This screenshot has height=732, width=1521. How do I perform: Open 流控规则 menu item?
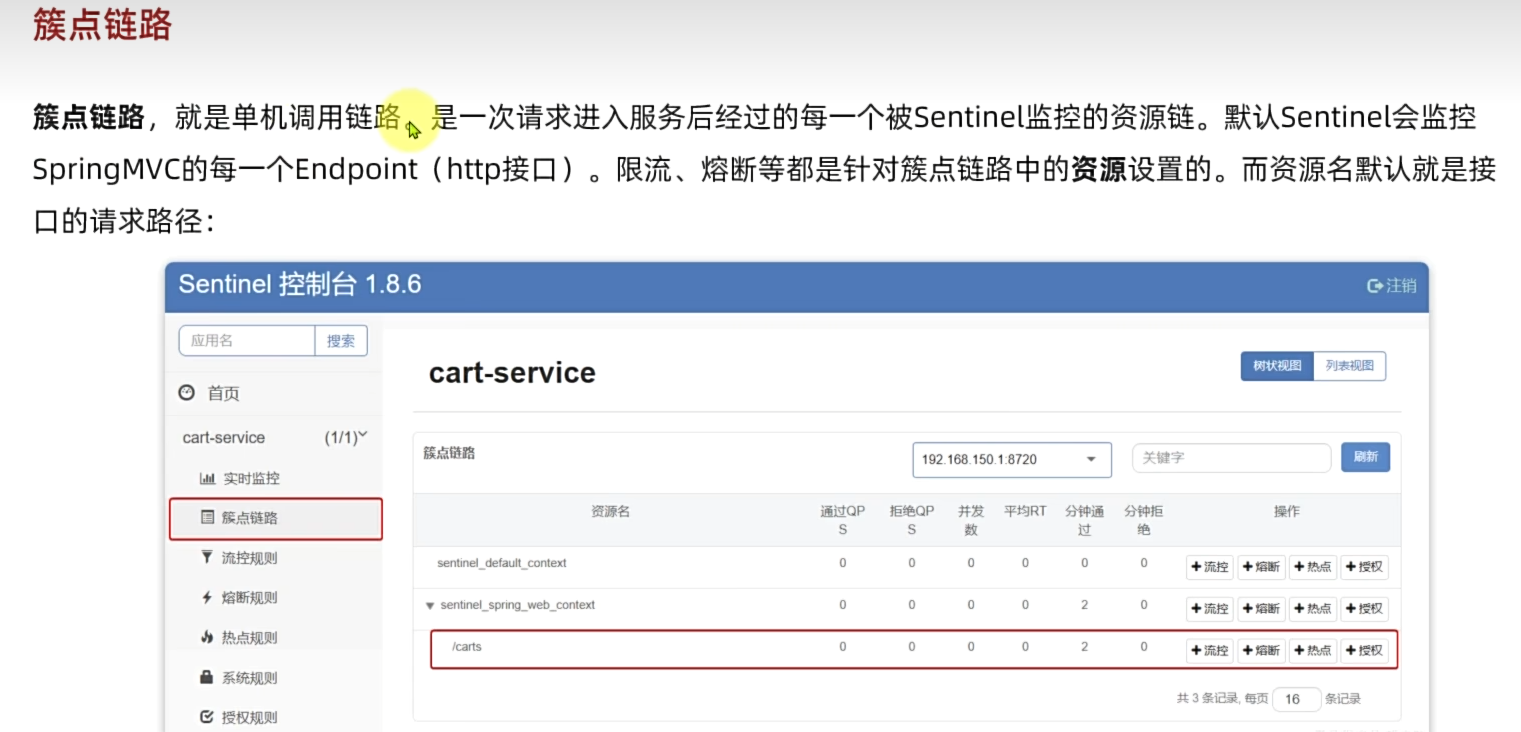pos(249,558)
